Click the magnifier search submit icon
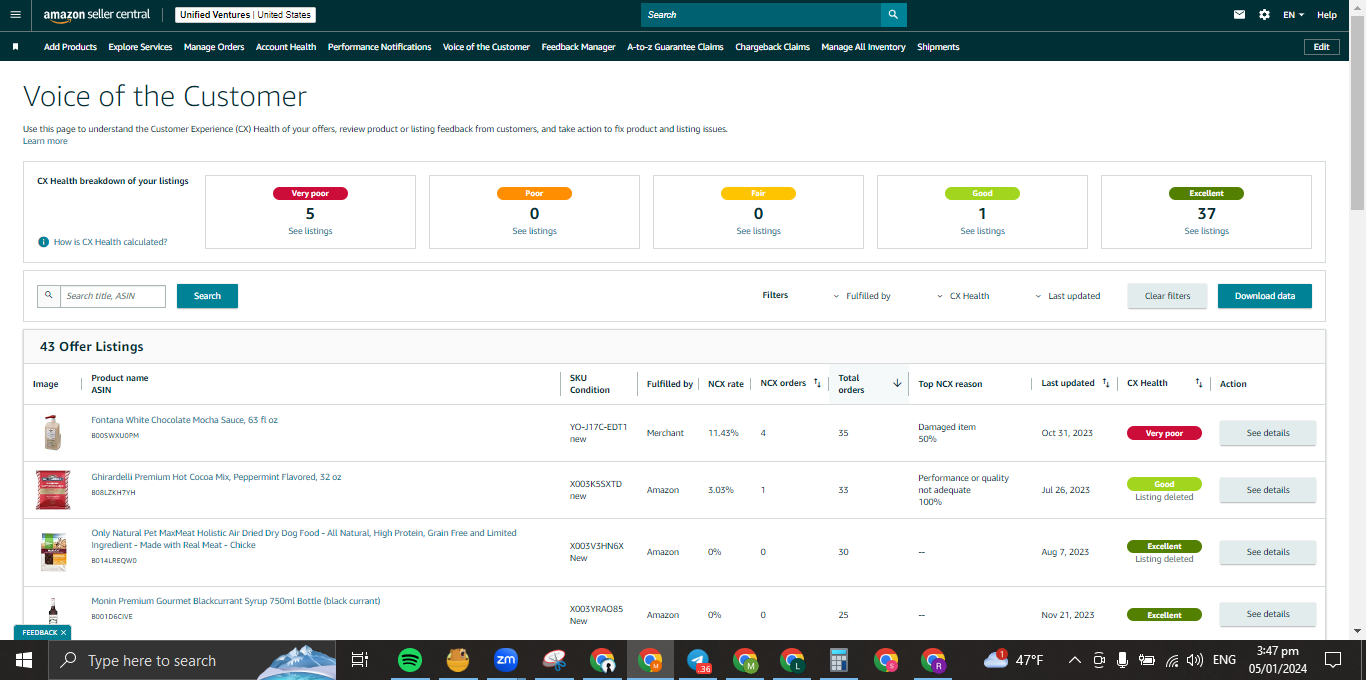The image size is (1366, 680). (894, 15)
